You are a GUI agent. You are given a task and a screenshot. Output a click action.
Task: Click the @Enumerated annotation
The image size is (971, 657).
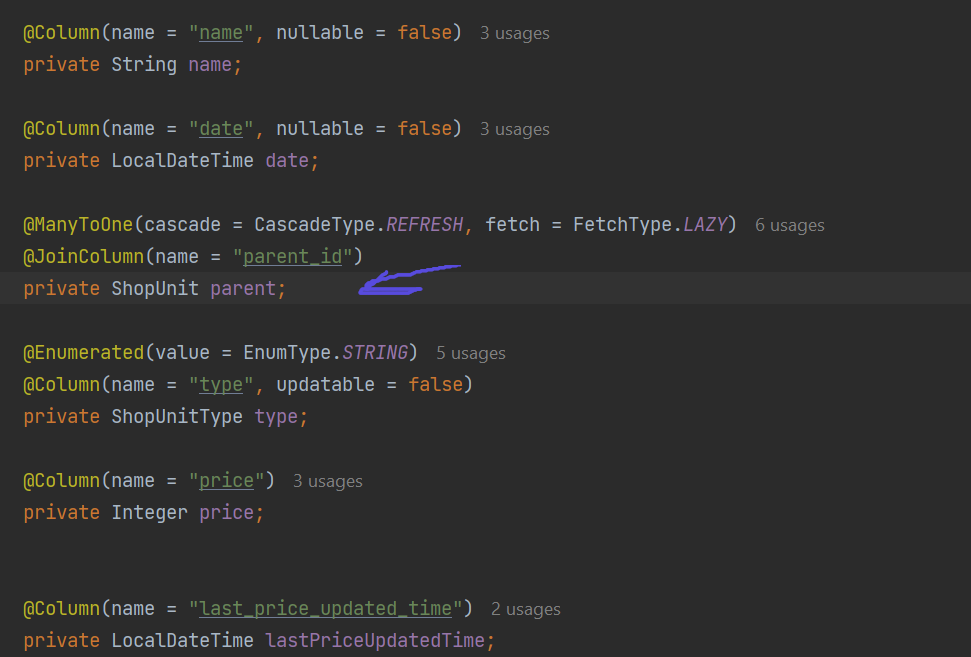pos(84,352)
